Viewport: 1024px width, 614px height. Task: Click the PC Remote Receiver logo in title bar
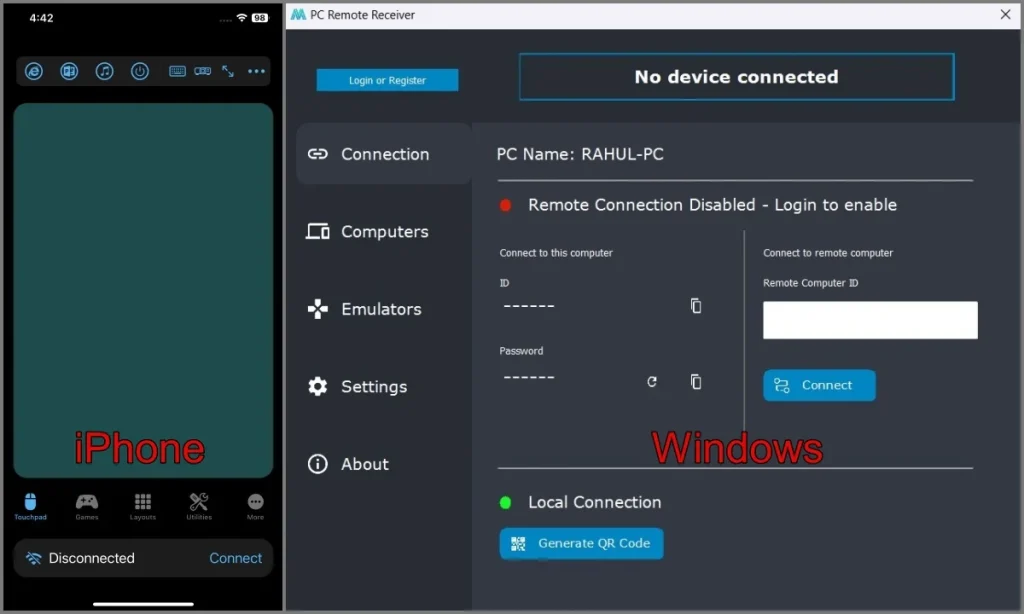(298, 14)
